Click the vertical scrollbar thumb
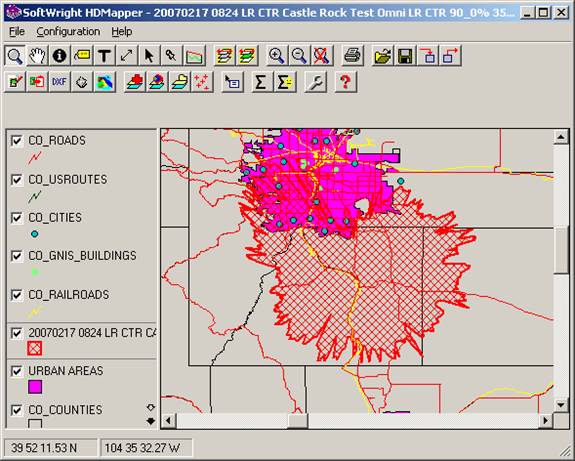 (x=561, y=250)
